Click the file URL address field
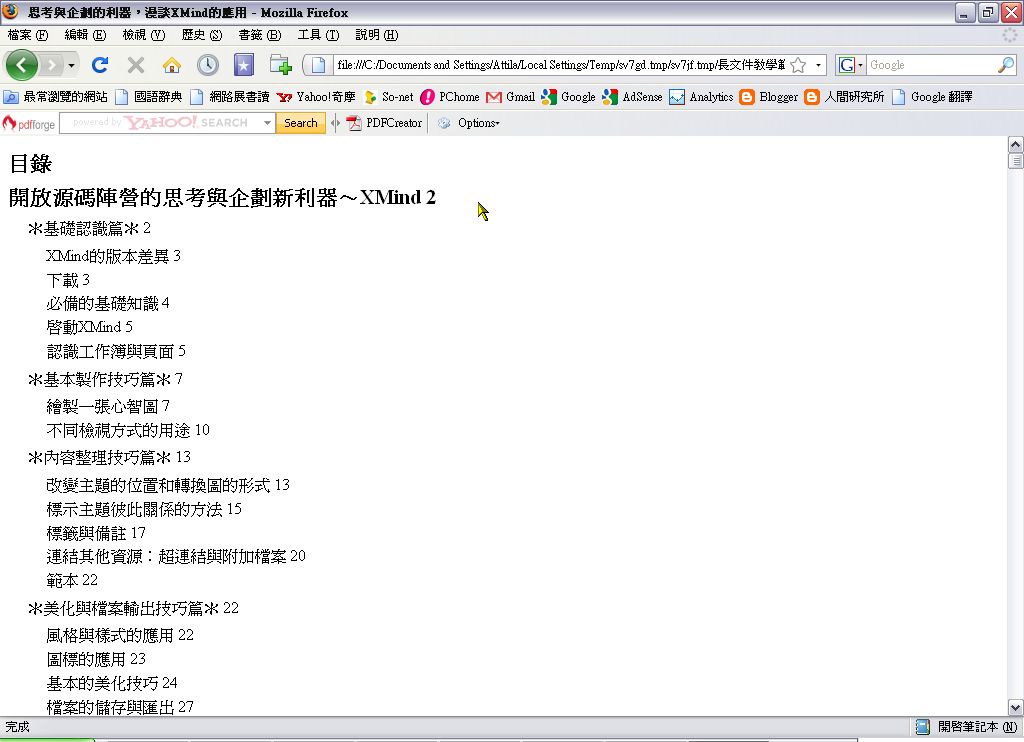Viewport: 1024px width, 742px height. point(561,65)
